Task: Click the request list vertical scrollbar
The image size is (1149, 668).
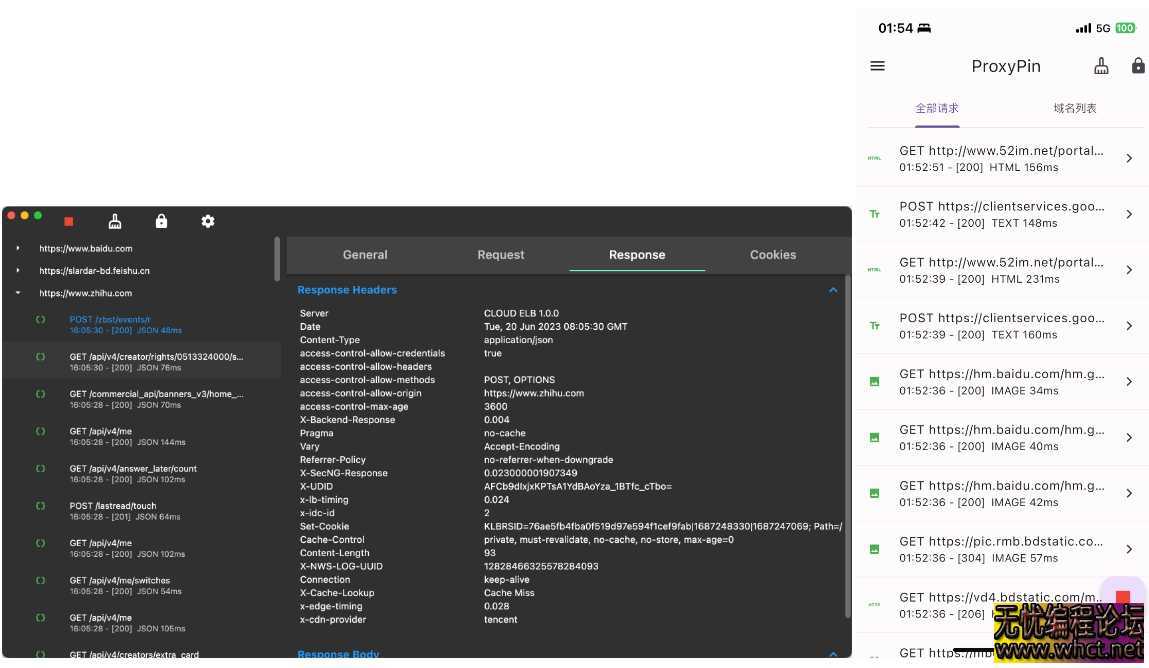Action: tap(277, 258)
